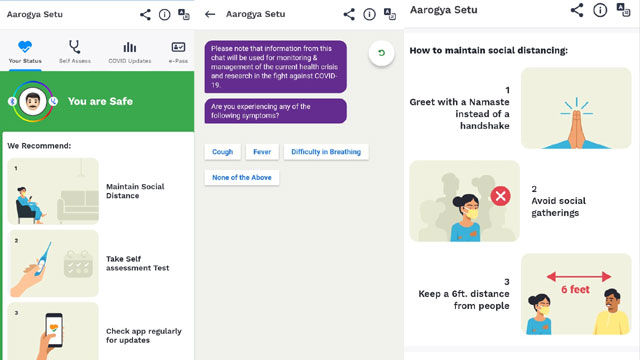Open info icon on the social distancing screen
The width and height of the screenshot is (640, 360).
pyautogui.click(x=600, y=10)
